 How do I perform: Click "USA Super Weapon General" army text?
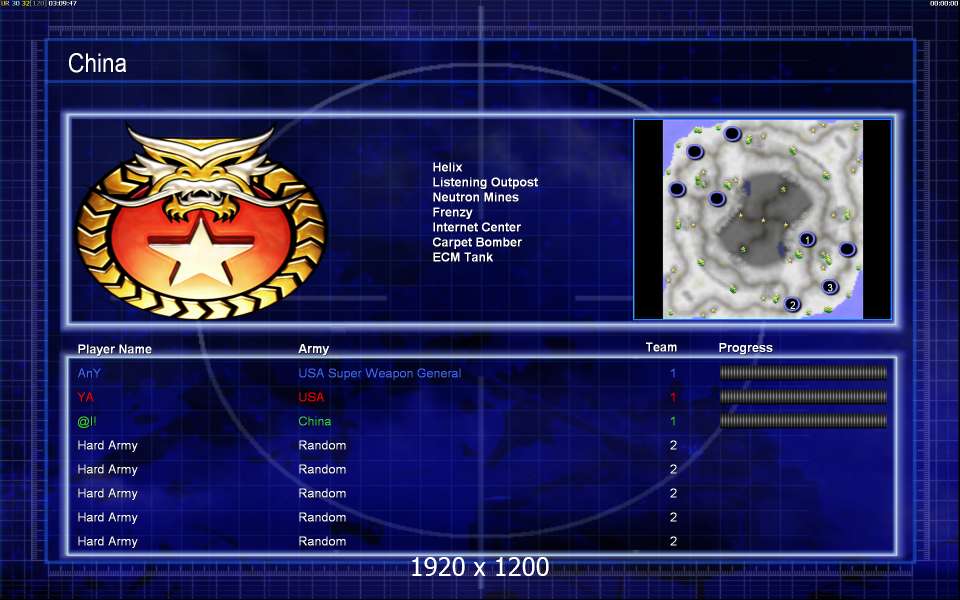pos(380,373)
